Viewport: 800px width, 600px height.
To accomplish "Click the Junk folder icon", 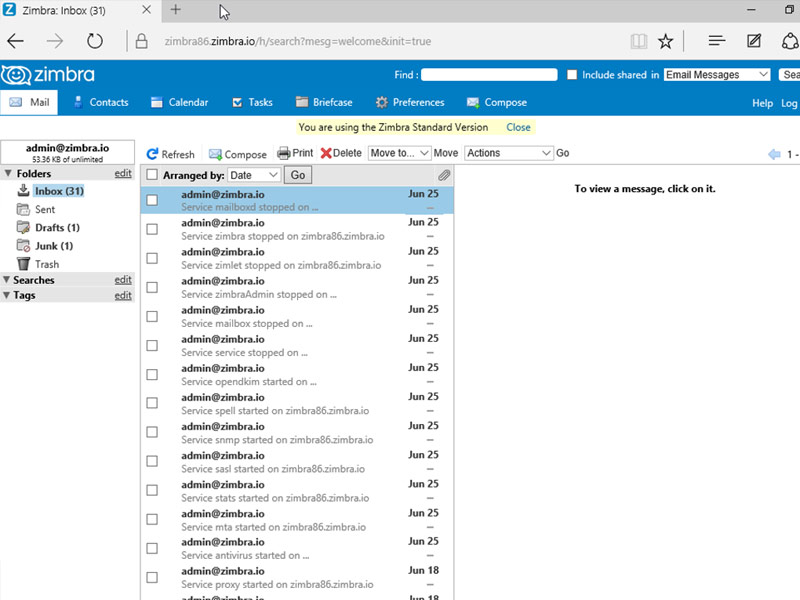I will tap(23, 246).
